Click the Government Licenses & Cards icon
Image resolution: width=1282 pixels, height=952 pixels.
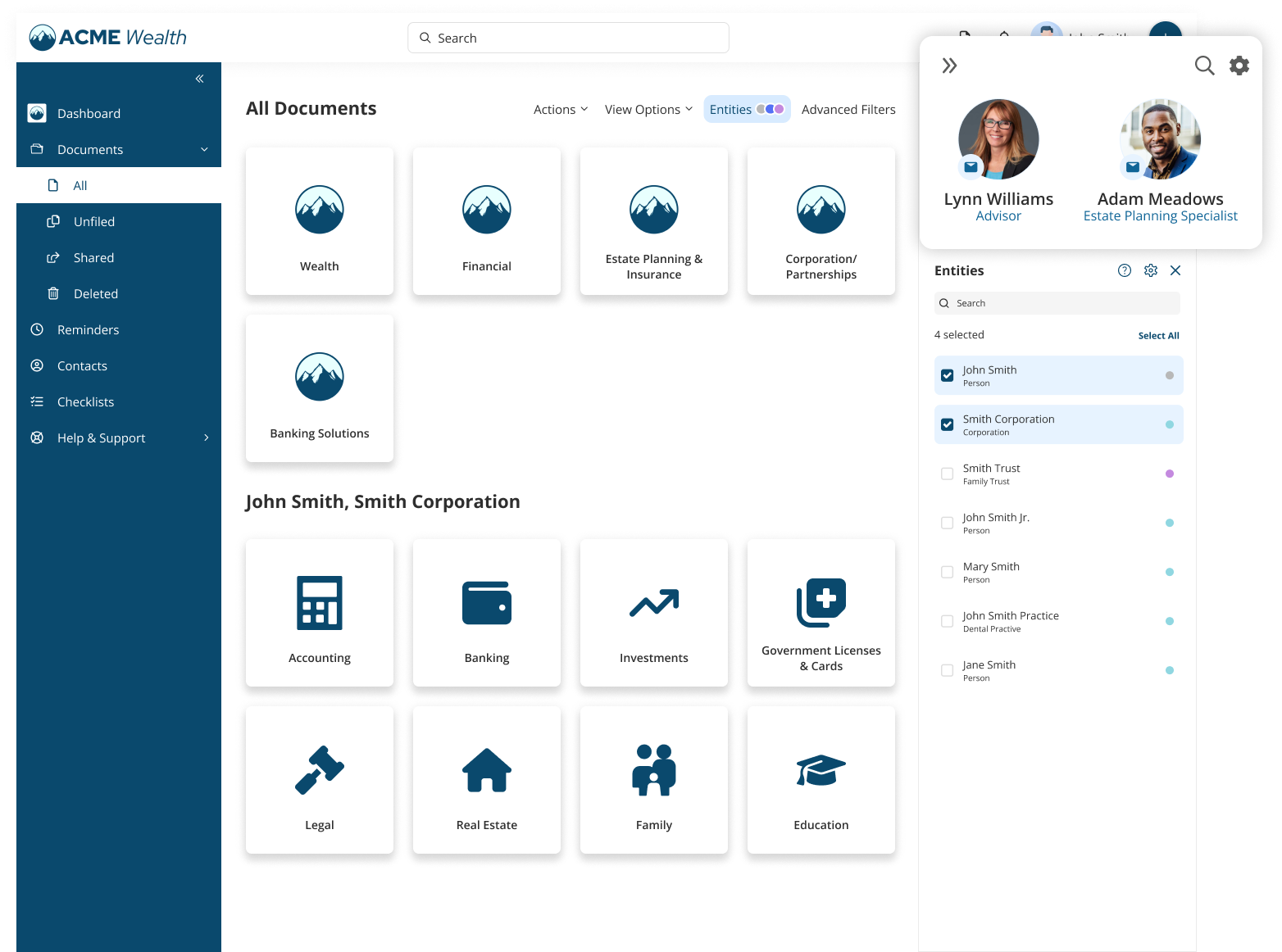coord(821,604)
